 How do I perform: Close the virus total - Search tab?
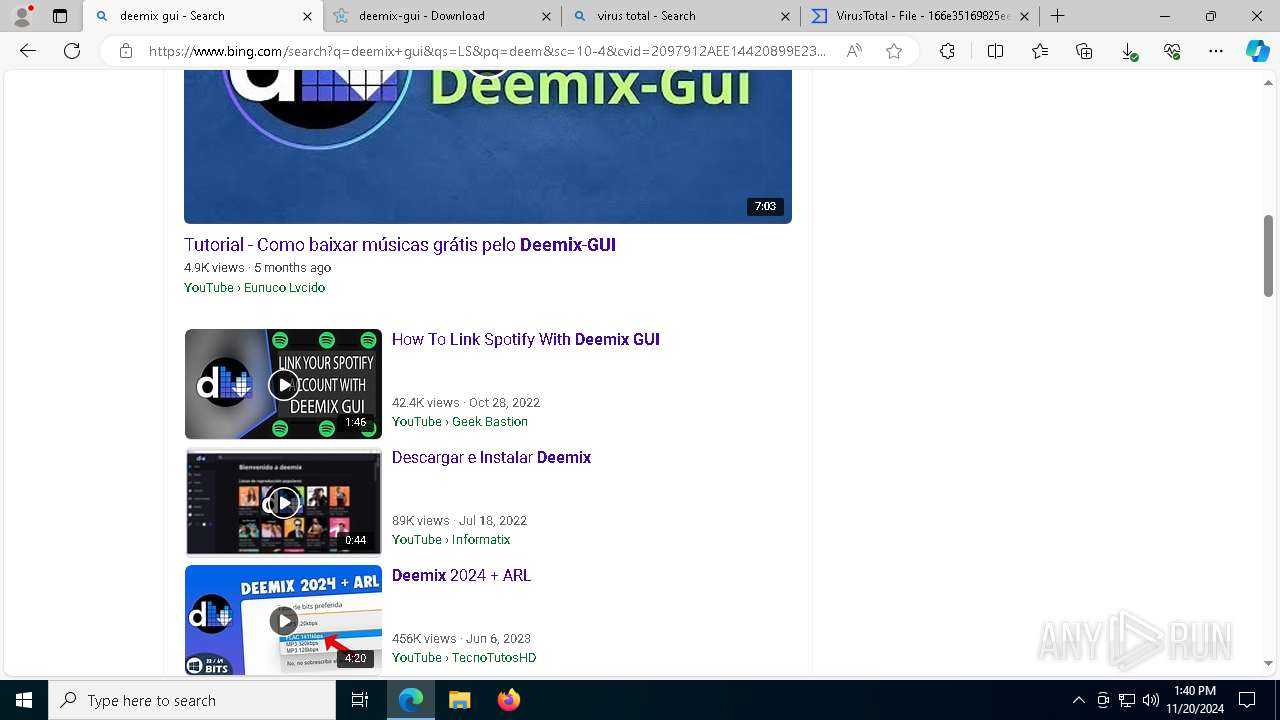(x=785, y=16)
